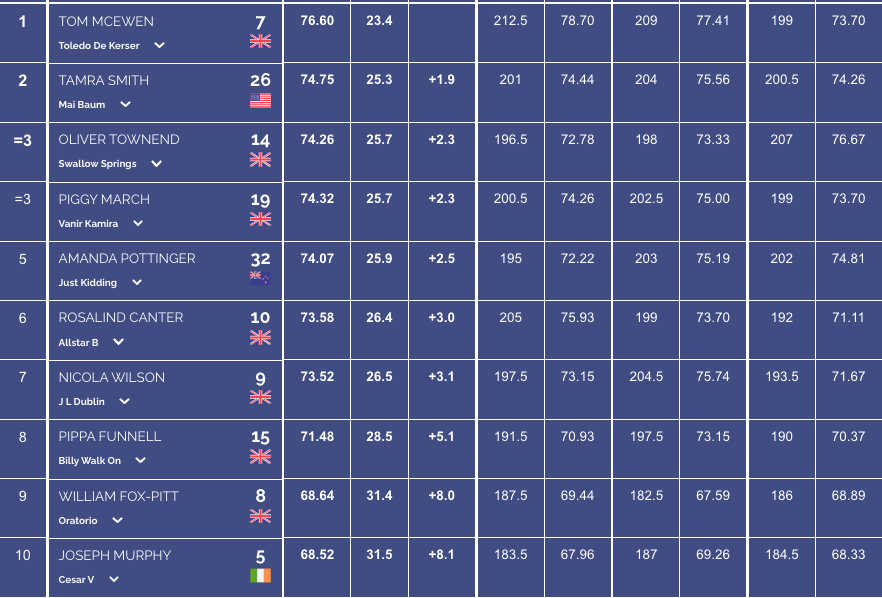
Task: Click the Irish flag beside Joseph Murphy
Action: pos(260,575)
